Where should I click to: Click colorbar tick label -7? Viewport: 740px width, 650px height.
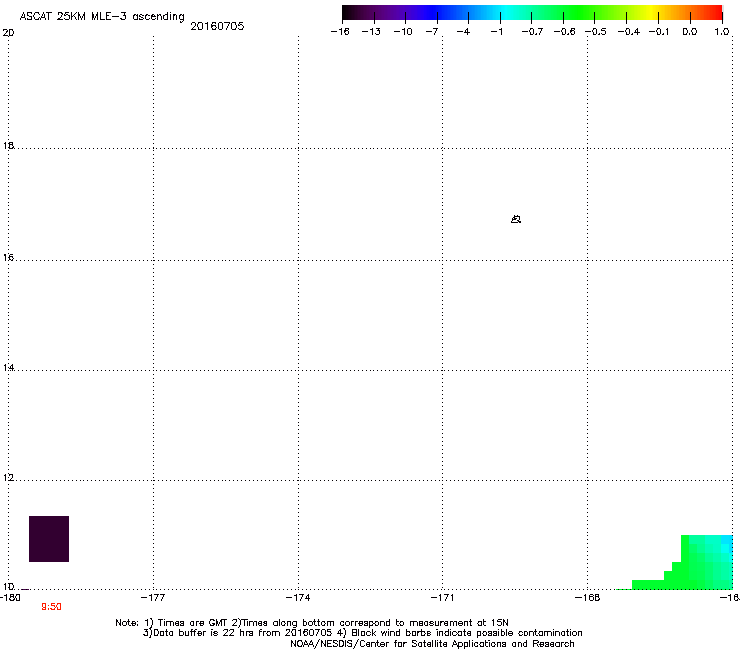432,32
